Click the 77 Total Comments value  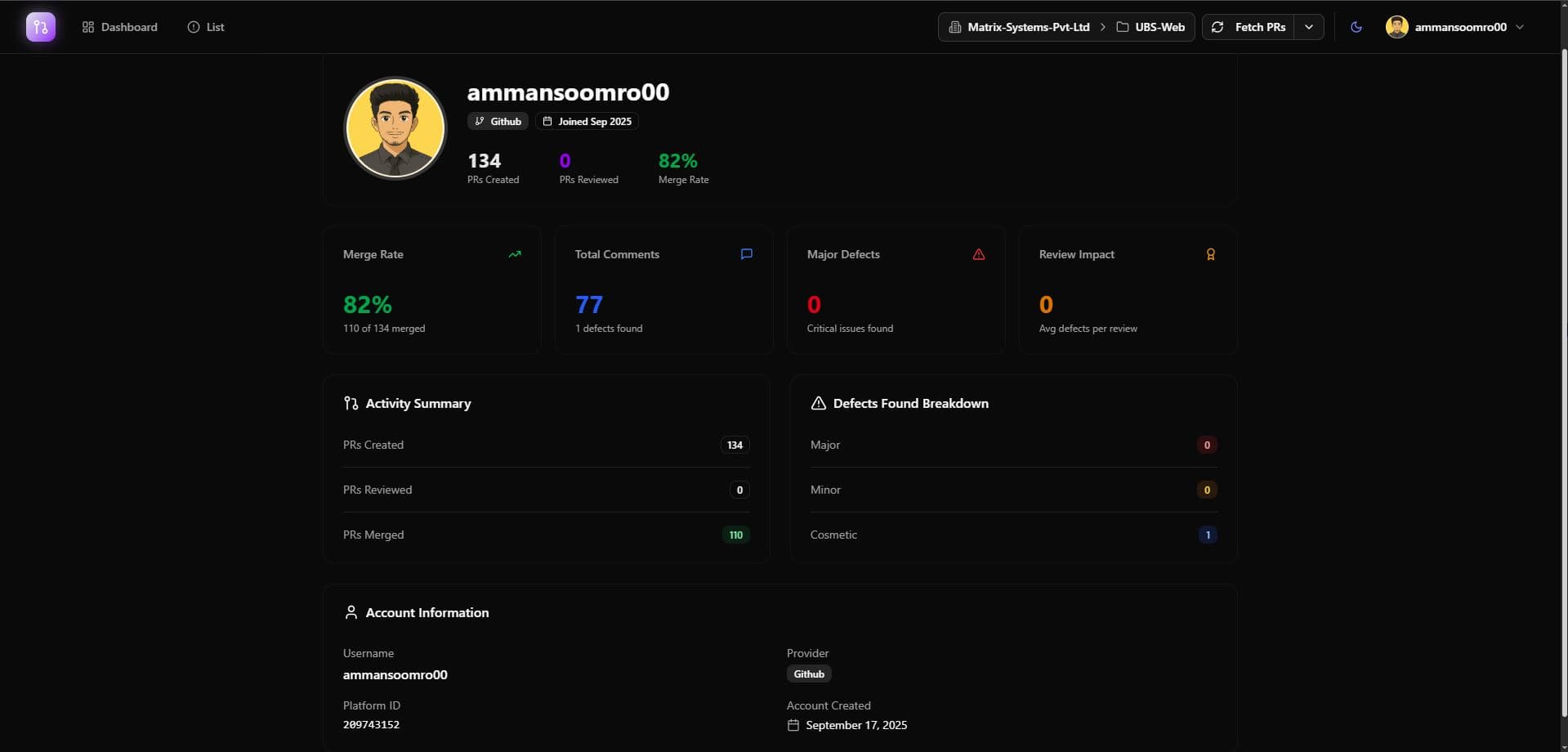tap(589, 305)
